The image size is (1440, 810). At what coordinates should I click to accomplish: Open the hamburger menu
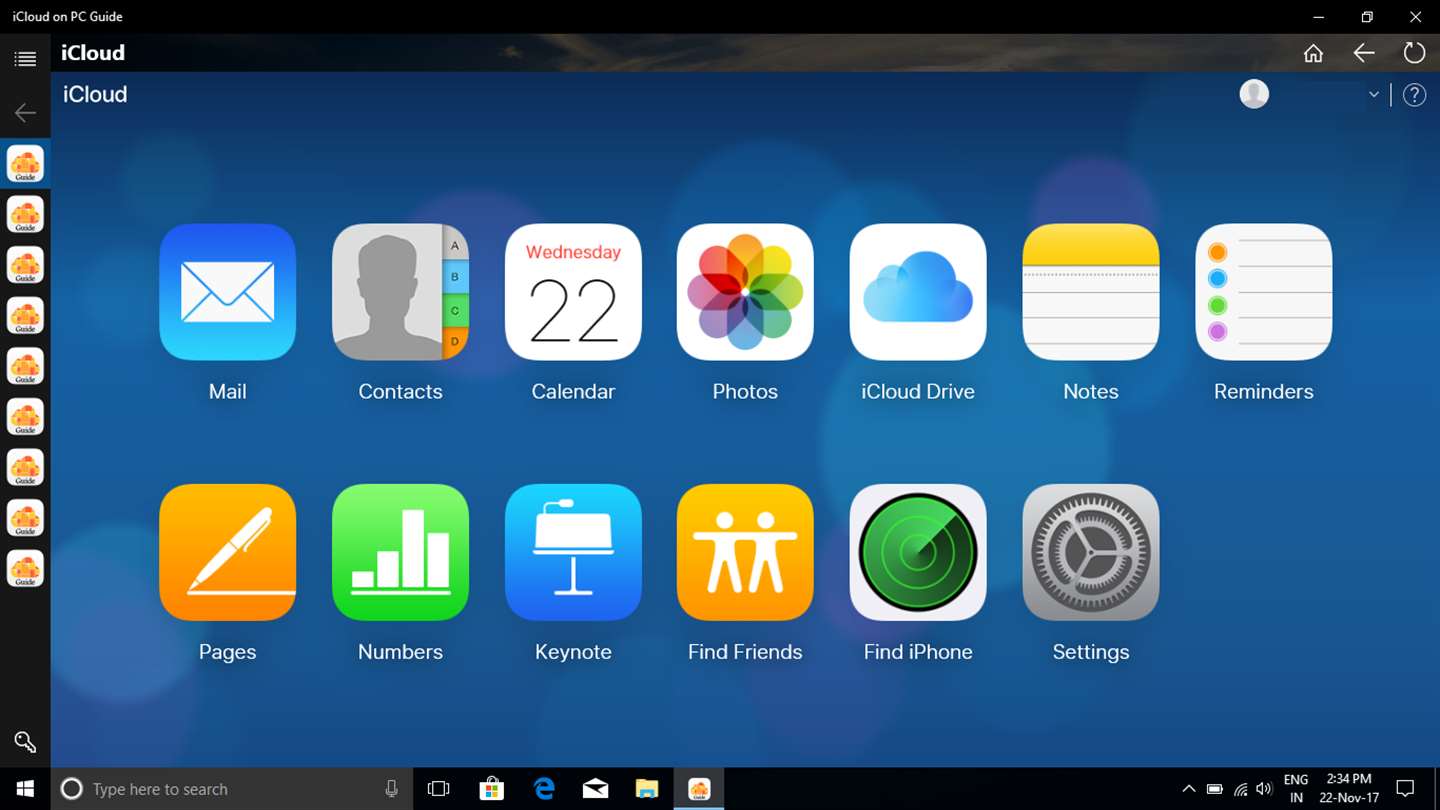tap(25, 59)
